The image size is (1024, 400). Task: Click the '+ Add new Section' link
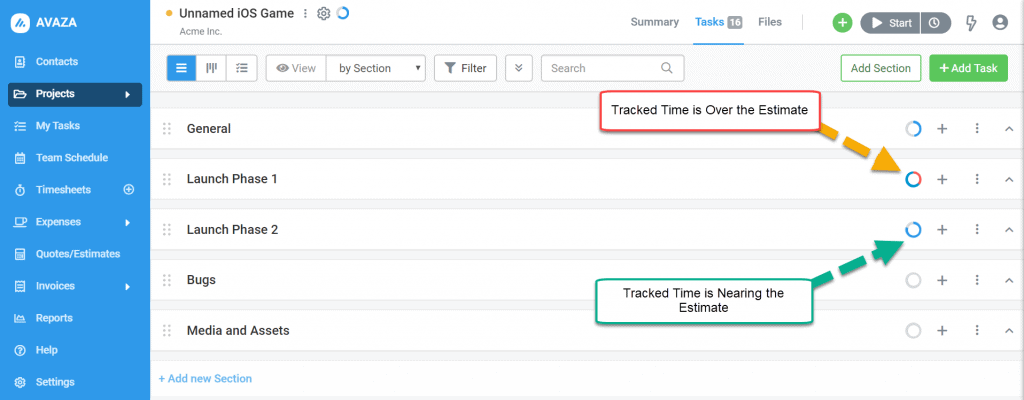pyautogui.click(x=205, y=379)
